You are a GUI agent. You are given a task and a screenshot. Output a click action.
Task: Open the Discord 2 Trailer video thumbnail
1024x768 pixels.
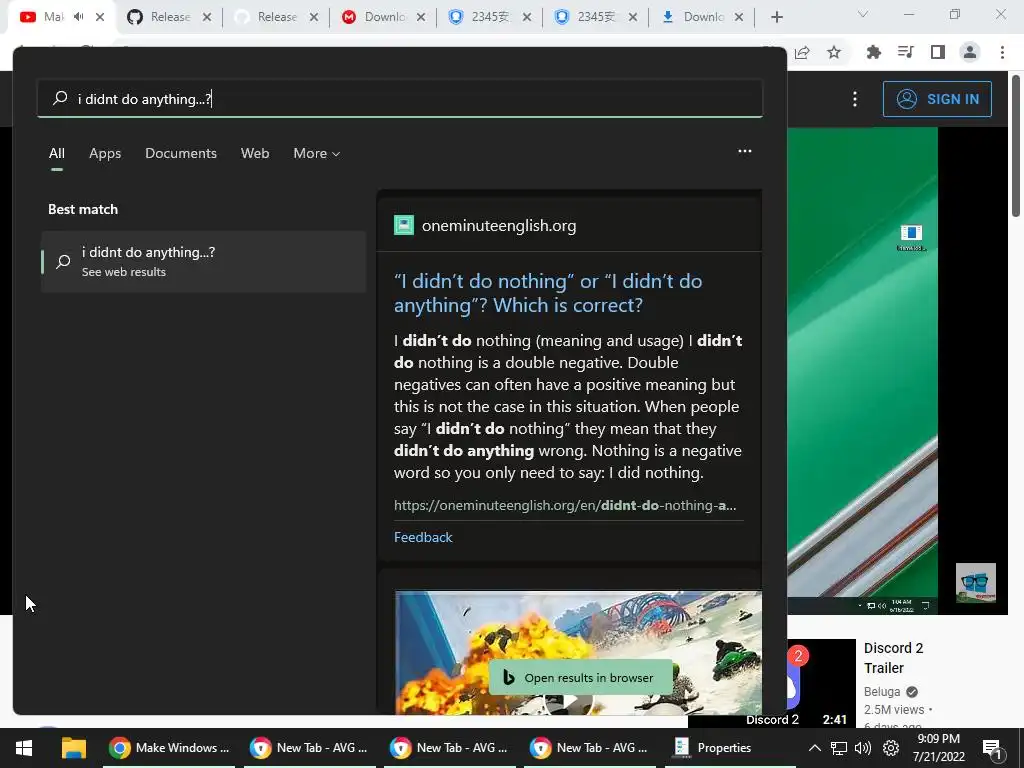click(820, 682)
